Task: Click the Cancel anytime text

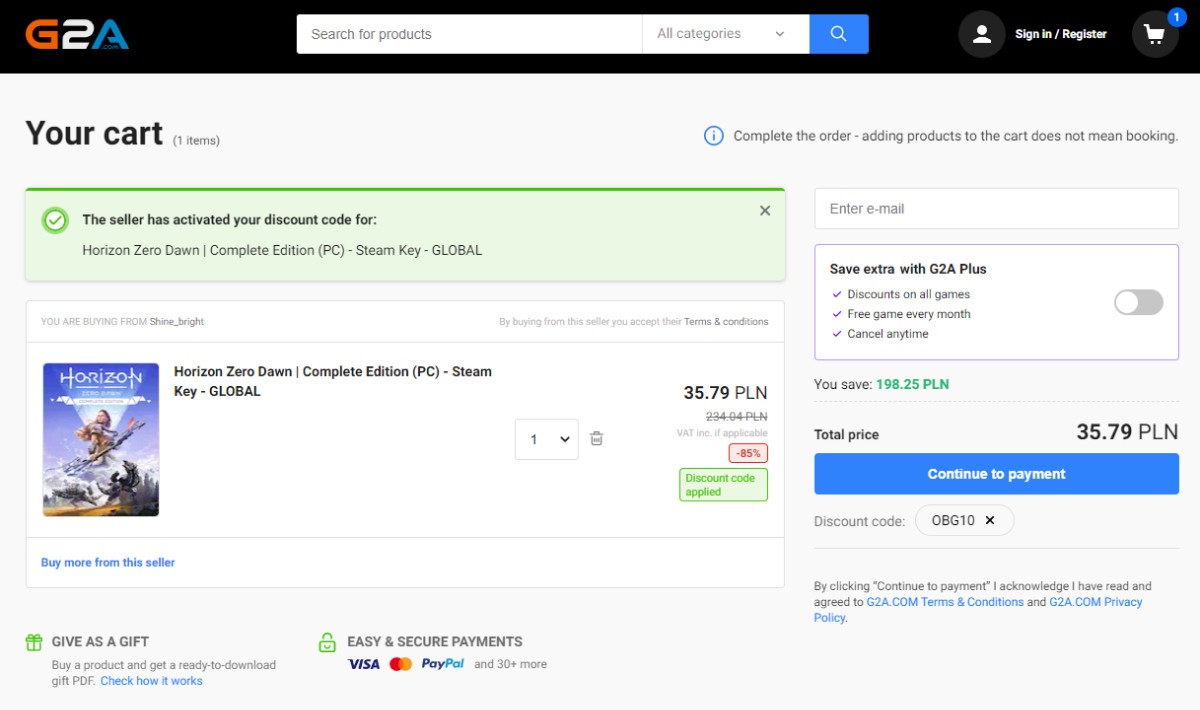Action: 888,334
